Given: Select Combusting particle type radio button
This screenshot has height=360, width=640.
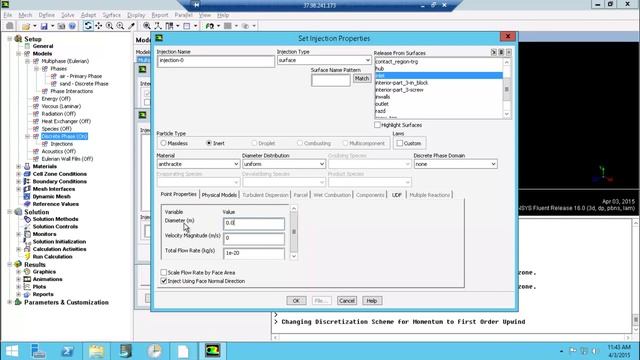Looking at the screenshot, I should click(300, 143).
